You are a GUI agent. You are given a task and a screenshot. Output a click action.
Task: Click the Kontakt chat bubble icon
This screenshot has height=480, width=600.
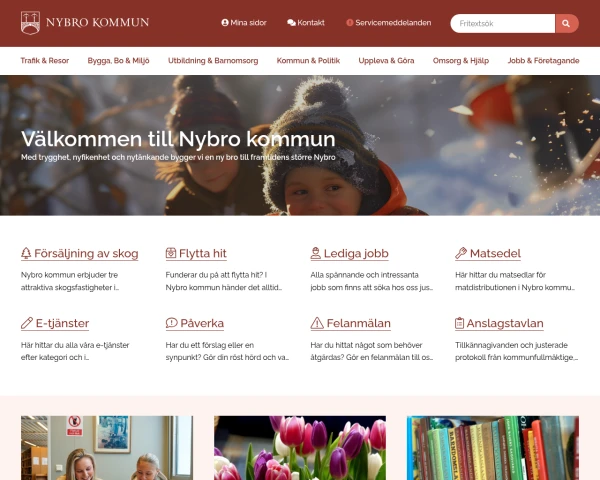point(291,23)
